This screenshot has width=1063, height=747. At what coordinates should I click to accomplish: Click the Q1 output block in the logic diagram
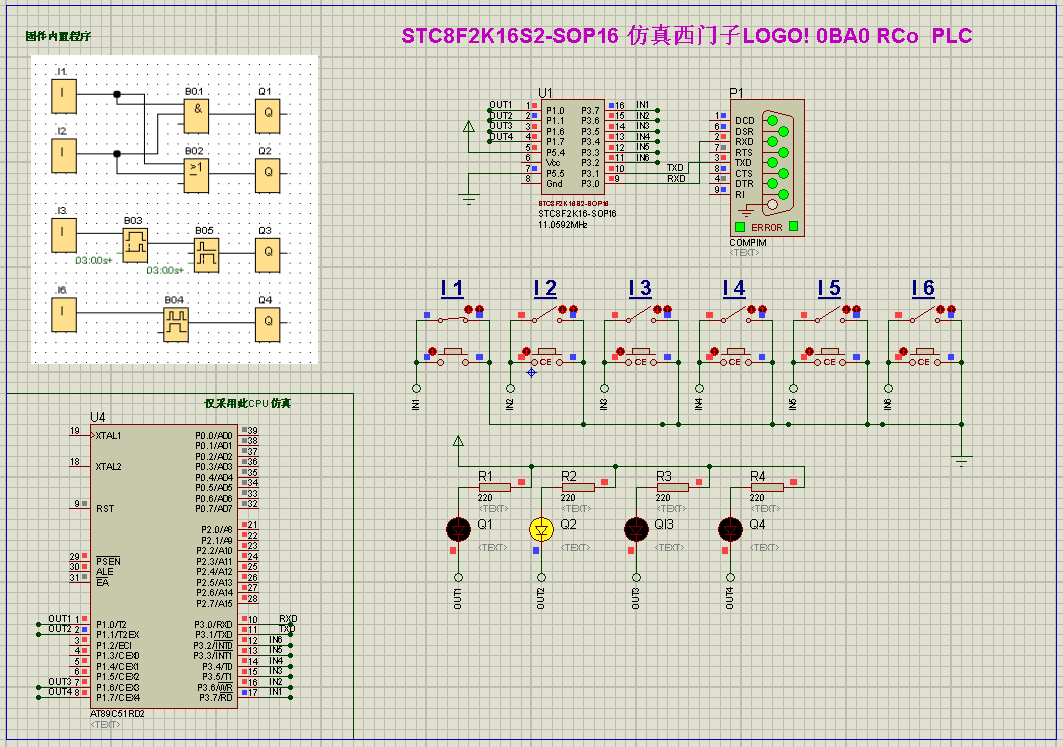(268, 115)
